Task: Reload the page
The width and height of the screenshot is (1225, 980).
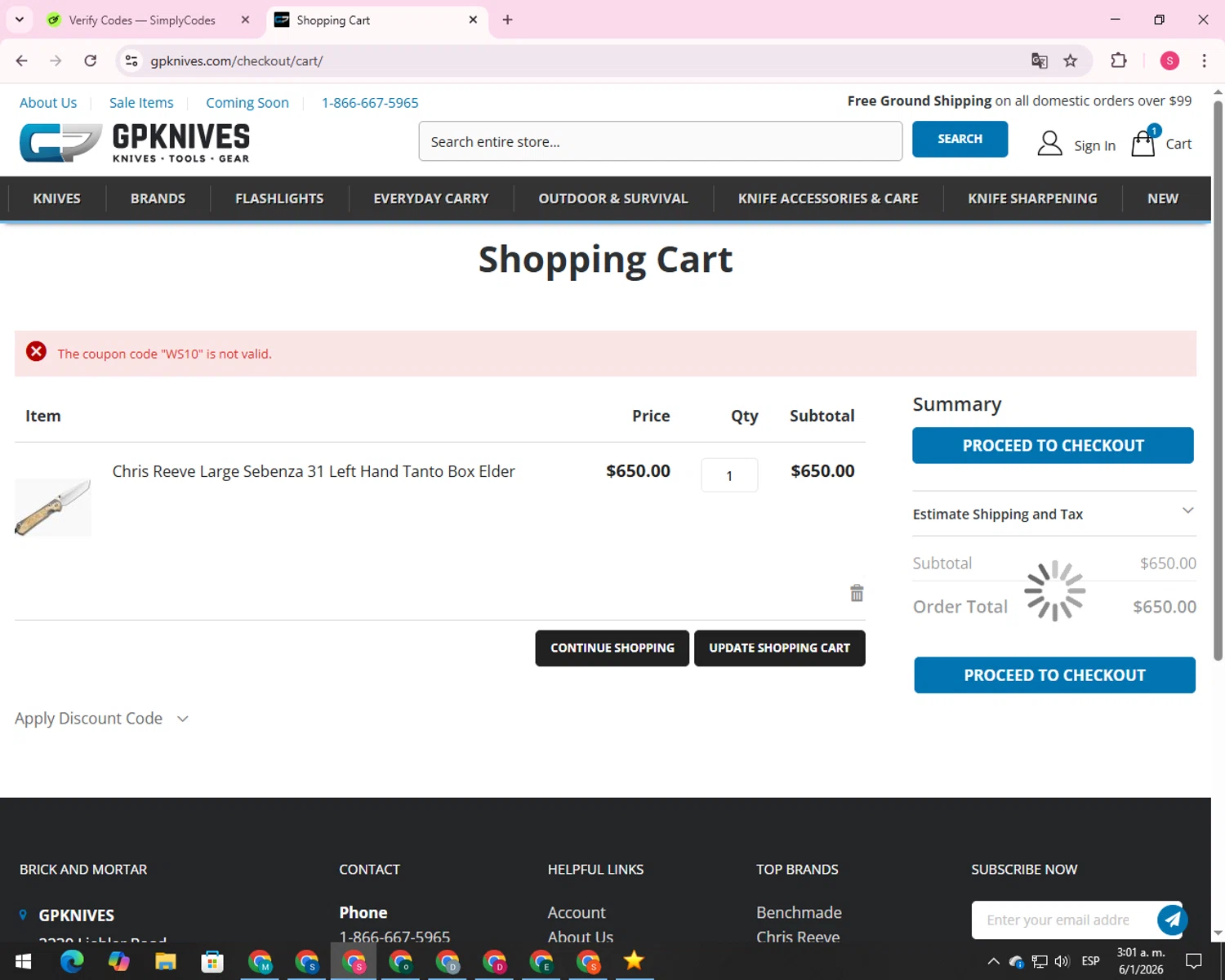Action: coord(91,60)
